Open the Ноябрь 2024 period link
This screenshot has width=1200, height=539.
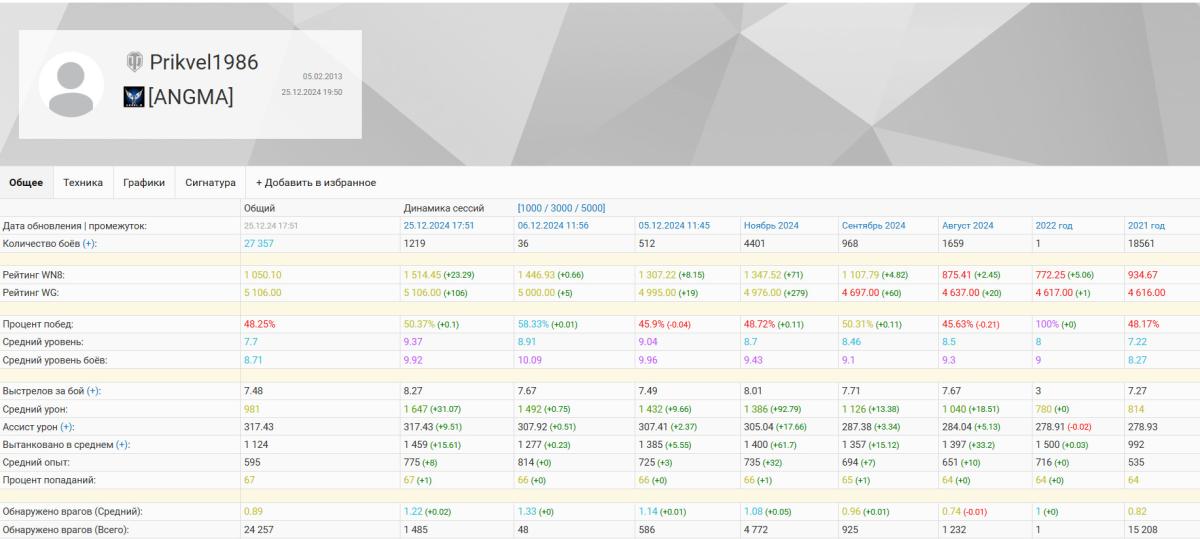(773, 226)
